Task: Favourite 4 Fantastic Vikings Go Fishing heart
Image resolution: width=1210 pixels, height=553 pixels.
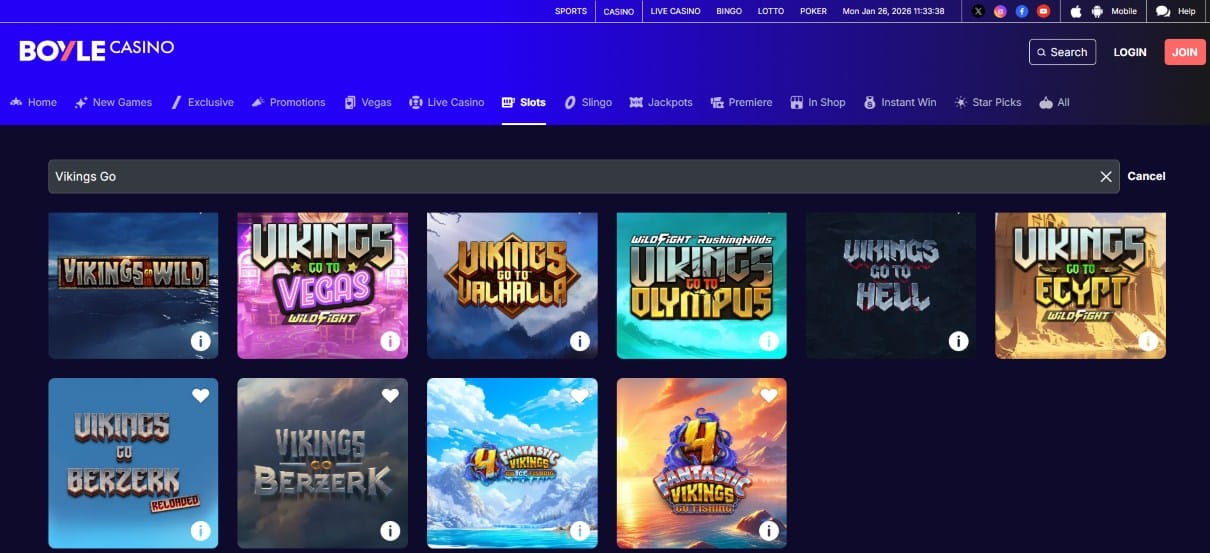Action: (x=769, y=396)
